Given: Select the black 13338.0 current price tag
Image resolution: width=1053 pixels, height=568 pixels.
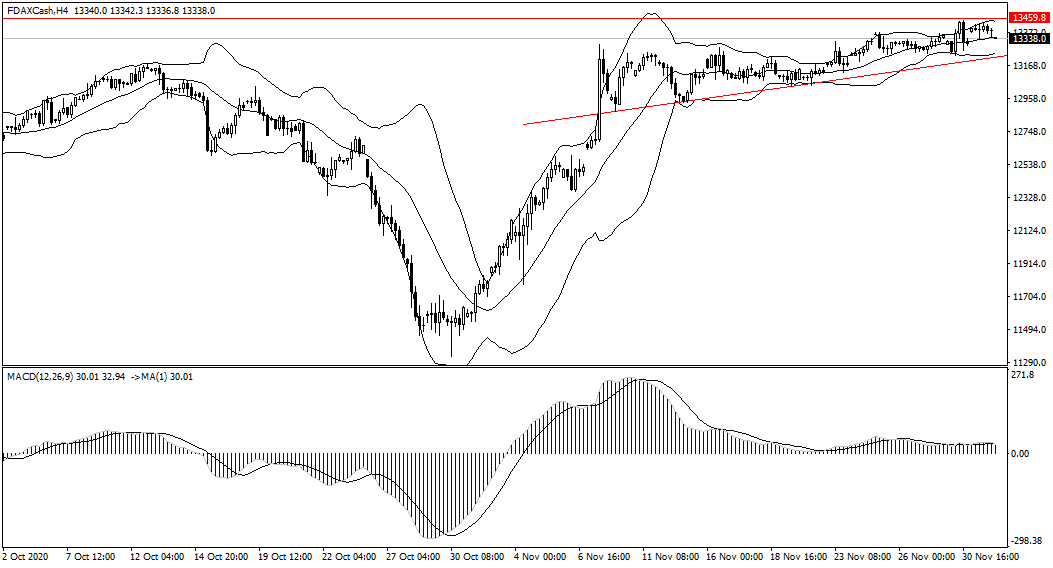Looking at the screenshot, I should (1028, 39).
